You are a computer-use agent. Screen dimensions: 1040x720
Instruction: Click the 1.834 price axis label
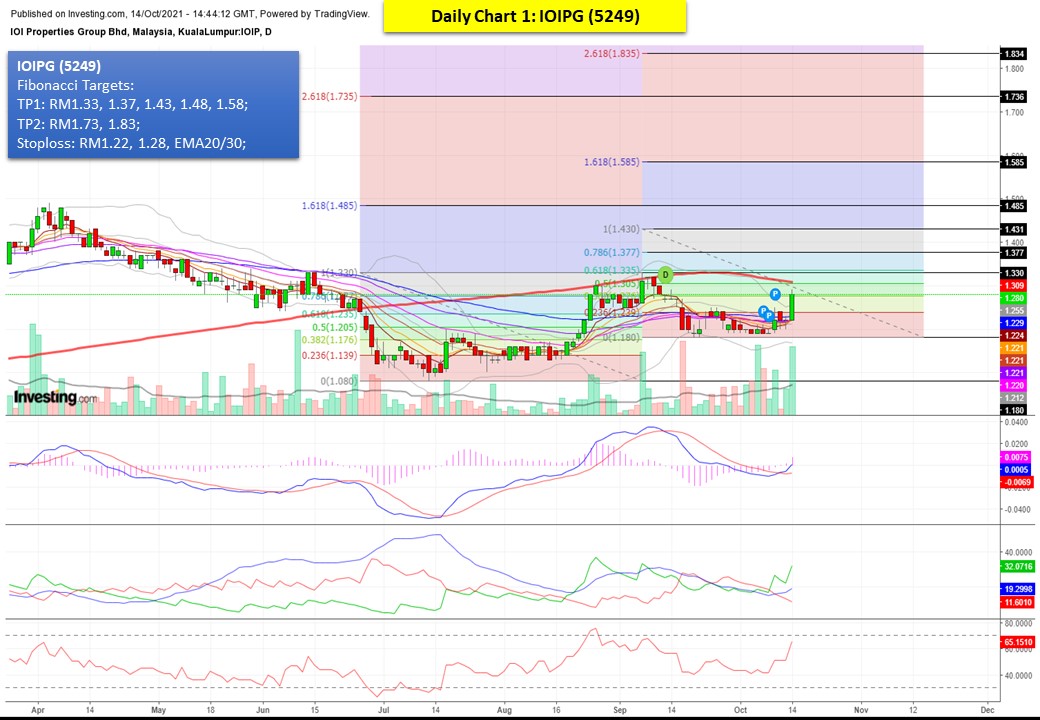point(1014,53)
